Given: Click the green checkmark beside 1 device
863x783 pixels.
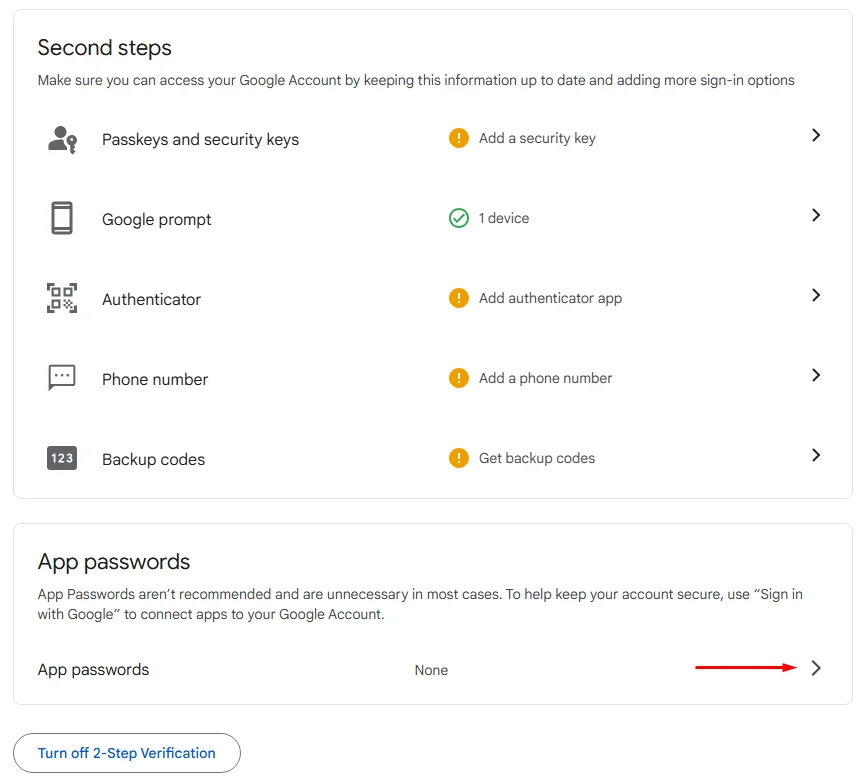Looking at the screenshot, I should (459, 218).
